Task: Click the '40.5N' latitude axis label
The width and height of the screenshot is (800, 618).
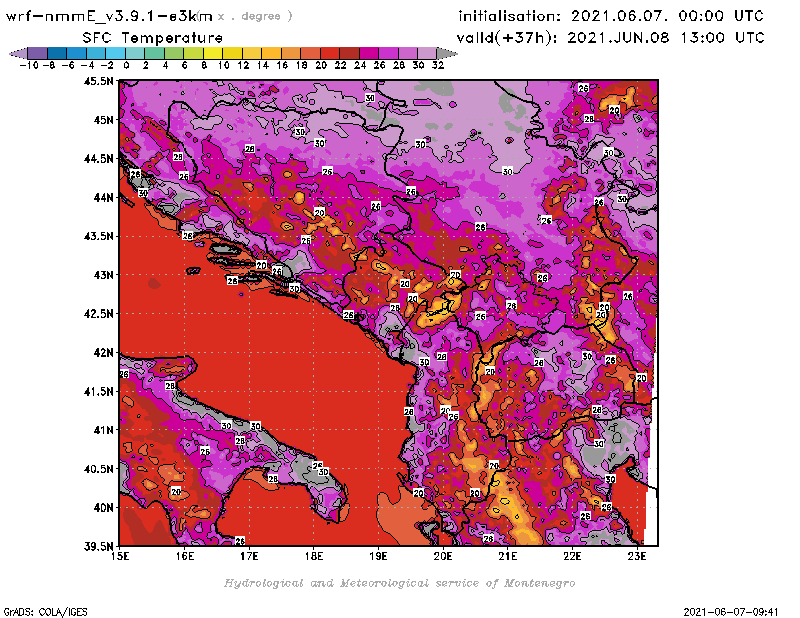Action: pyautogui.click(x=98, y=469)
